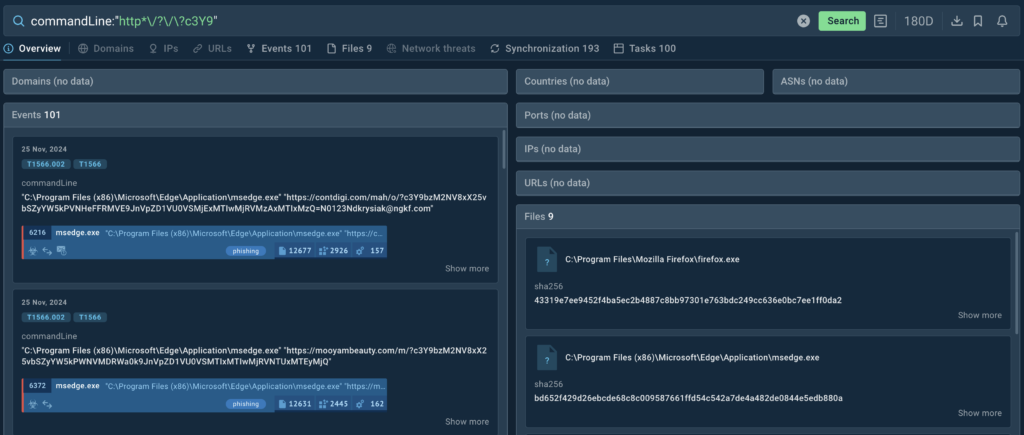Open the query list icon beside Search

click(x=881, y=21)
